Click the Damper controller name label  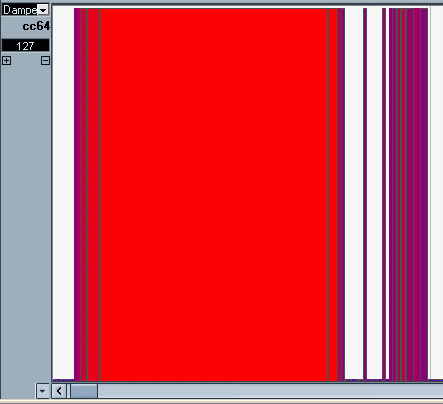[x=20, y=10]
